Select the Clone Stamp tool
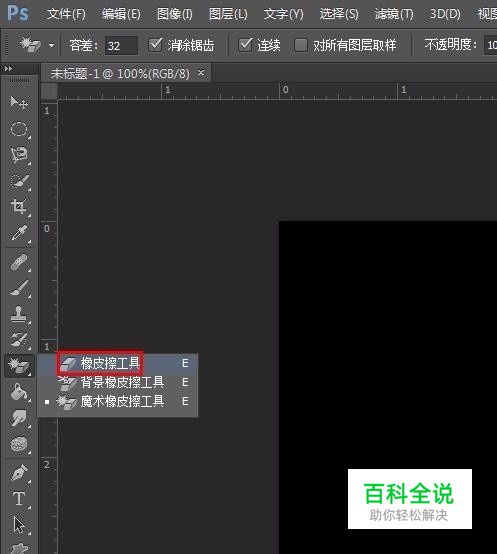Viewport: 497px width, 554px height. (x=19, y=314)
